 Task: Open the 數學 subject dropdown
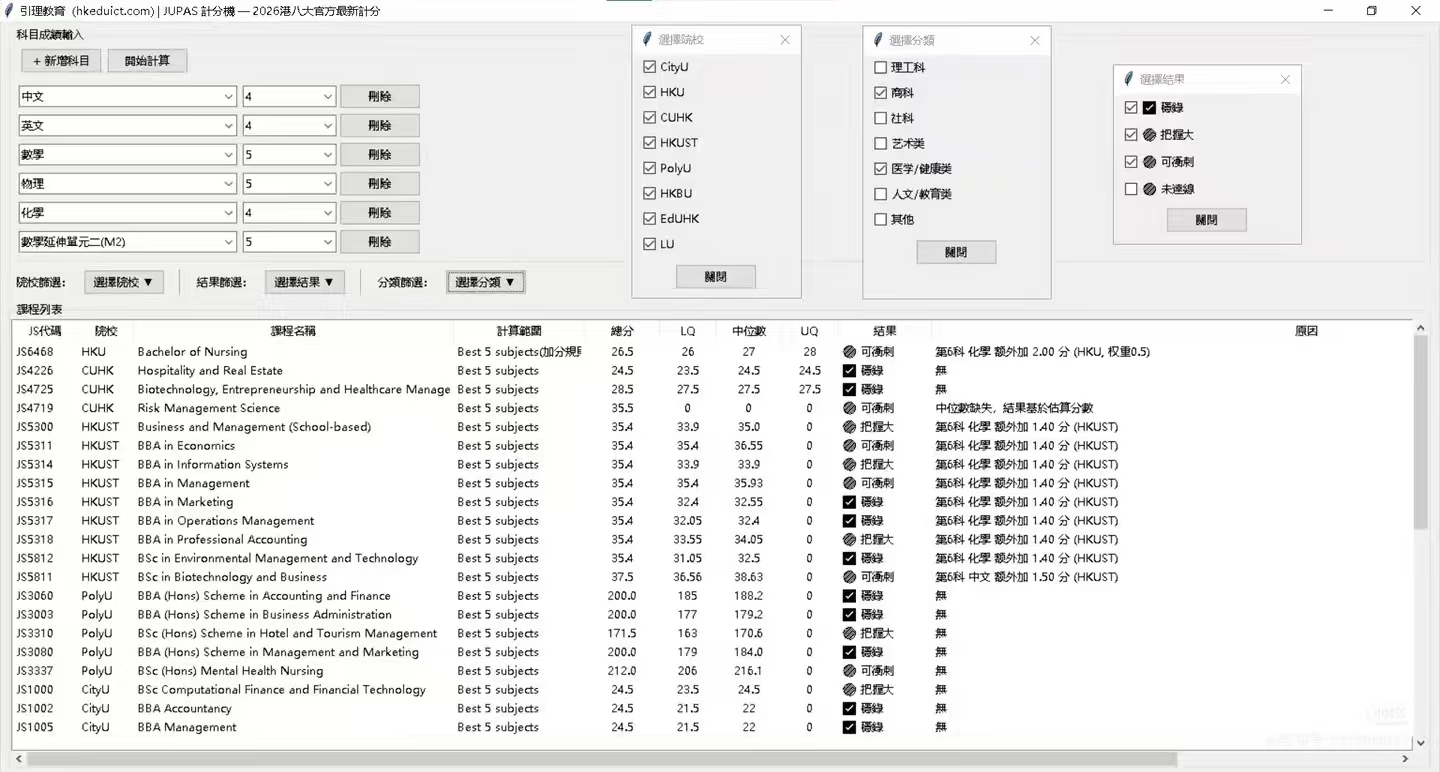227,155
